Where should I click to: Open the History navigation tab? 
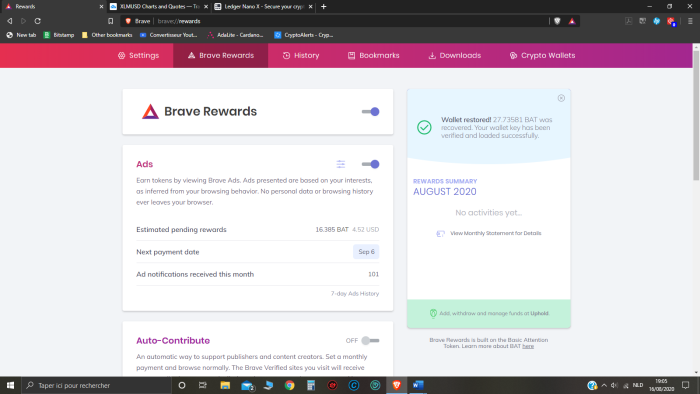tap(301, 55)
